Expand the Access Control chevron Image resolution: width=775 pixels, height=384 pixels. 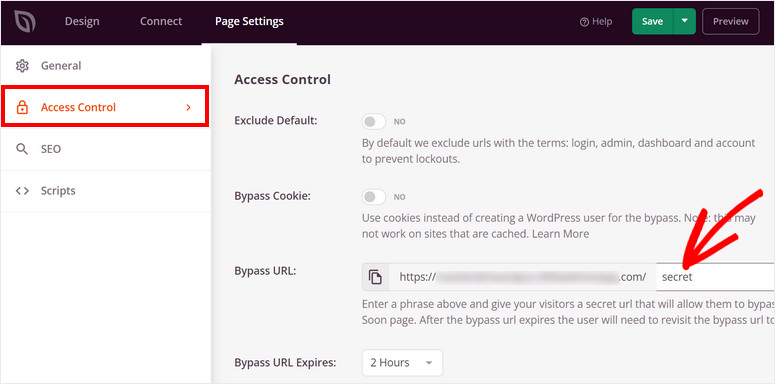pyautogui.click(x=188, y=107)
